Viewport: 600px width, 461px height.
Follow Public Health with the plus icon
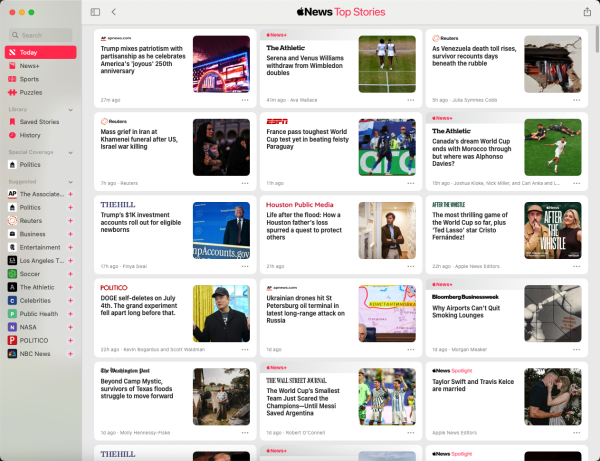point(70,314)
